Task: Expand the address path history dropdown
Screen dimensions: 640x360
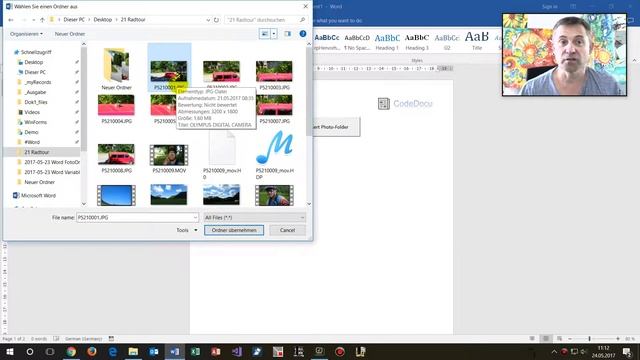Action: pos(208,20)
